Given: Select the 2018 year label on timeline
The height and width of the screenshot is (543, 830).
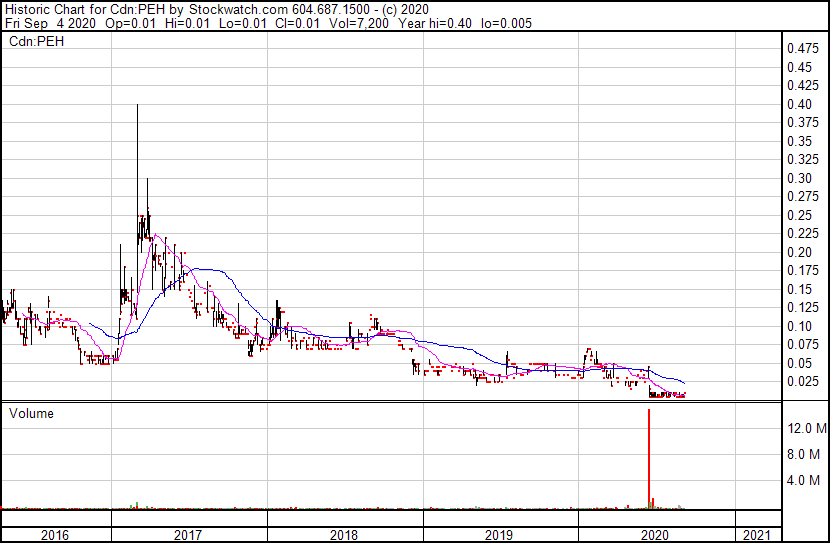Looking at the screenshot, I should point(344,535).
